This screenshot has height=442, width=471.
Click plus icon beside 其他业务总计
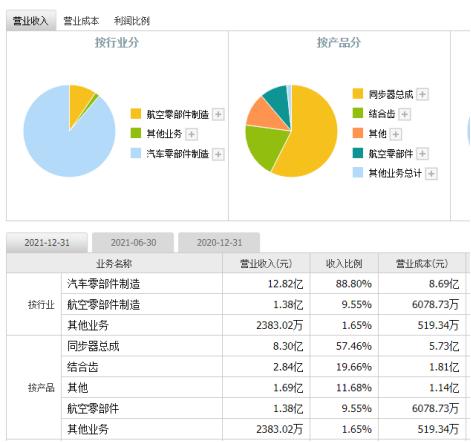[431, 174]
